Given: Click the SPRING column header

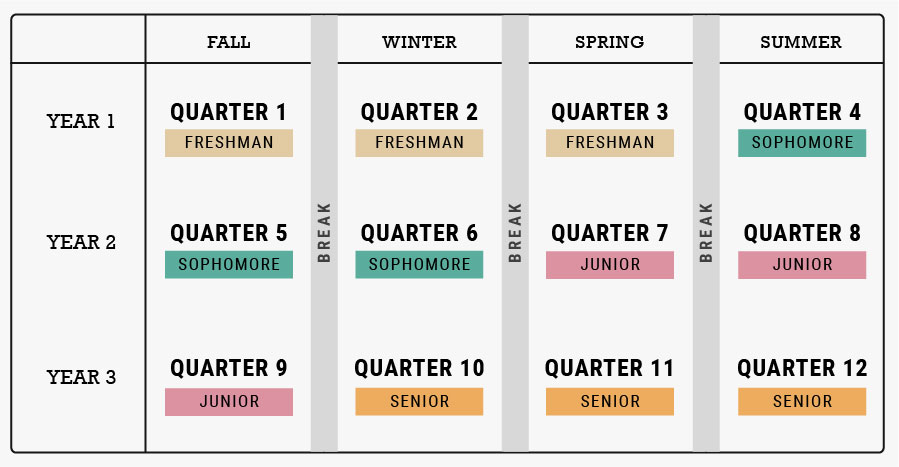Looking at the screenshot, I should (x=609, y=42).
